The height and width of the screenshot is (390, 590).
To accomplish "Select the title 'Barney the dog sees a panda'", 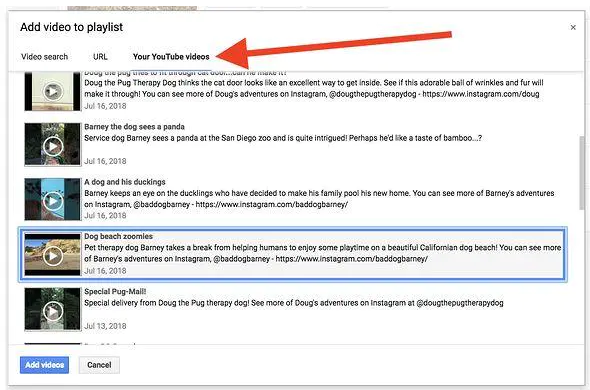I will tap(134, 127).
